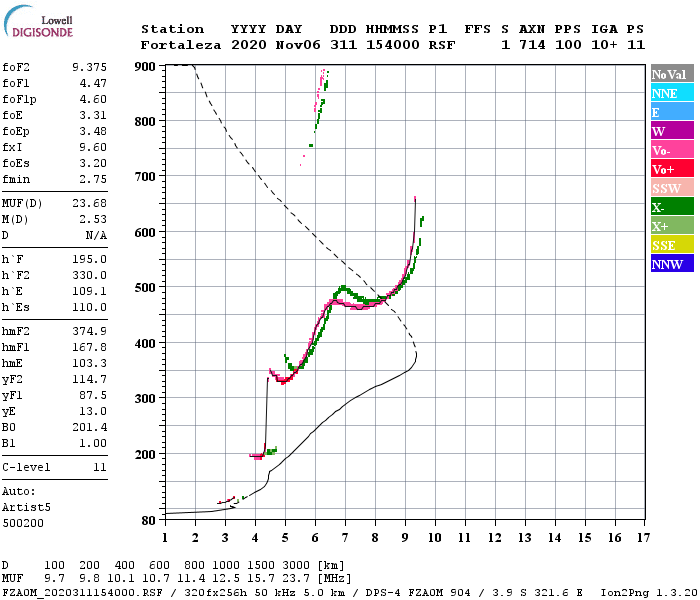Click the h`F2 value 330.0
Screen dimensions: 700x600
89,275
